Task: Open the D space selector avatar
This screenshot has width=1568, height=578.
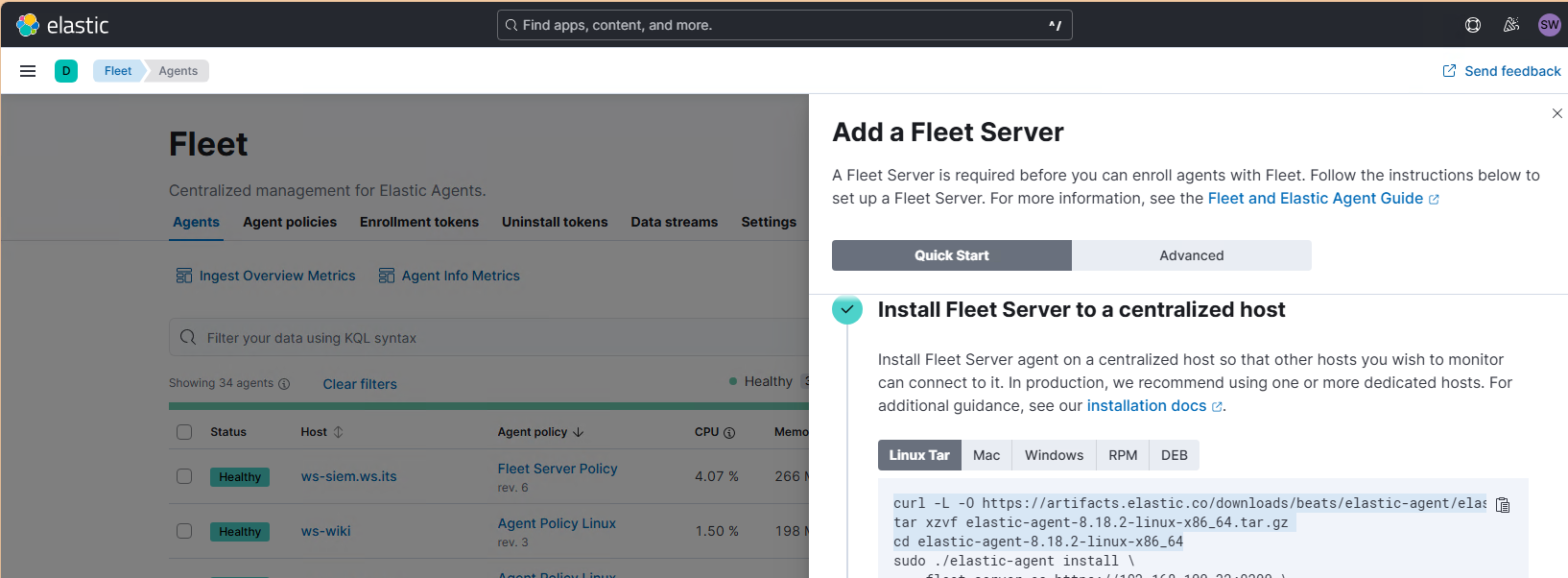Action: [66, 71]
